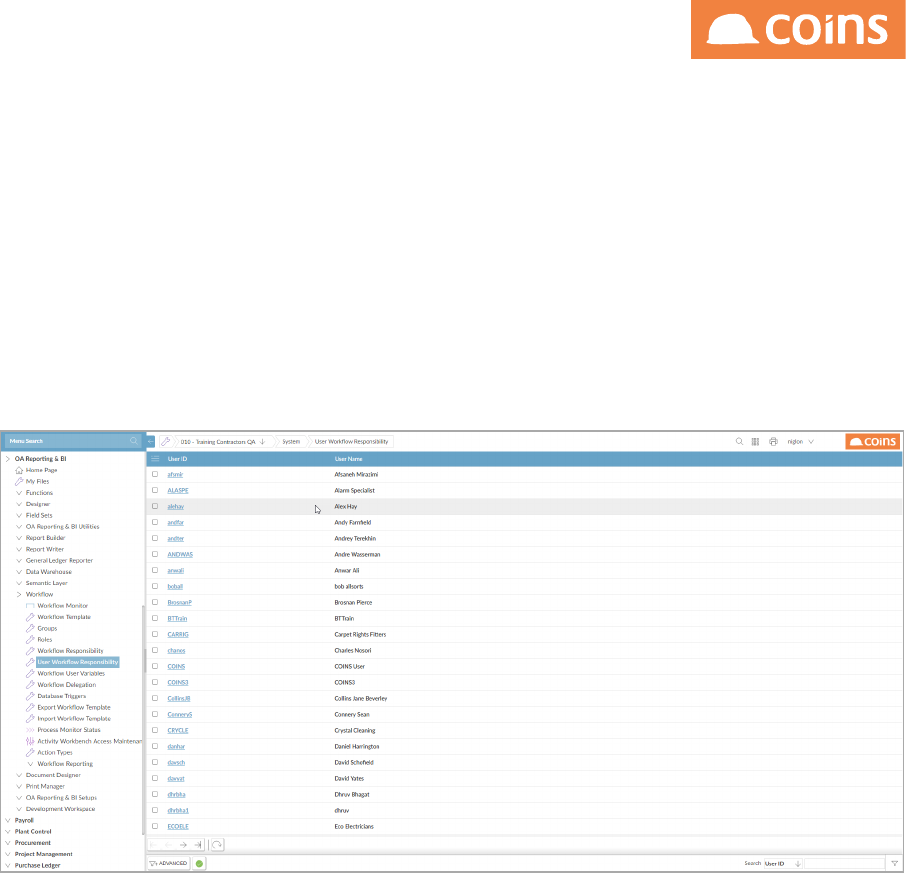Screen dimensions: 906x873
Task: Go to the next page arrow
Action: pos(183,845)
